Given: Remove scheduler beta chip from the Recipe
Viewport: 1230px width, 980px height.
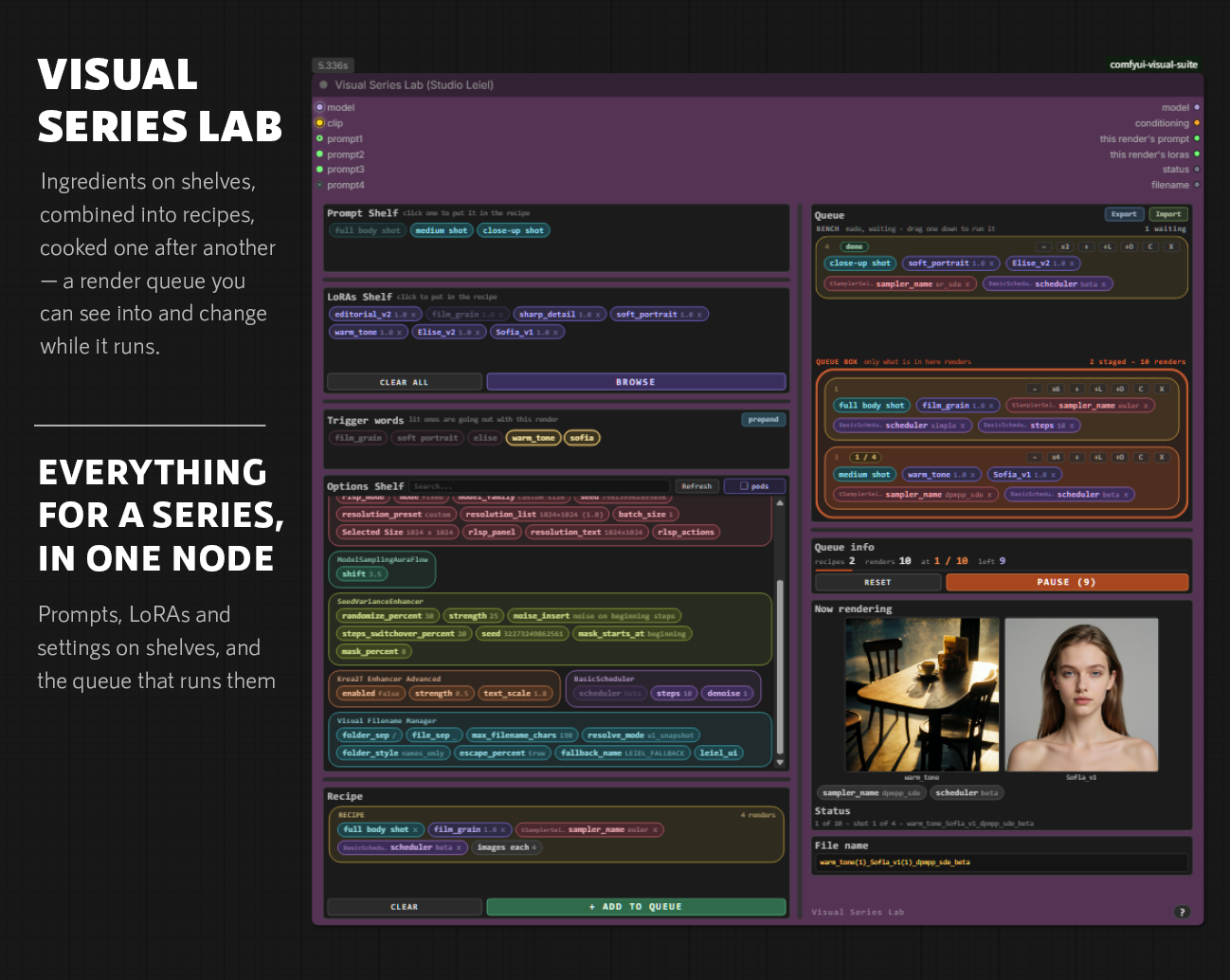Looking at the screenshot, I should click(460, 847).
